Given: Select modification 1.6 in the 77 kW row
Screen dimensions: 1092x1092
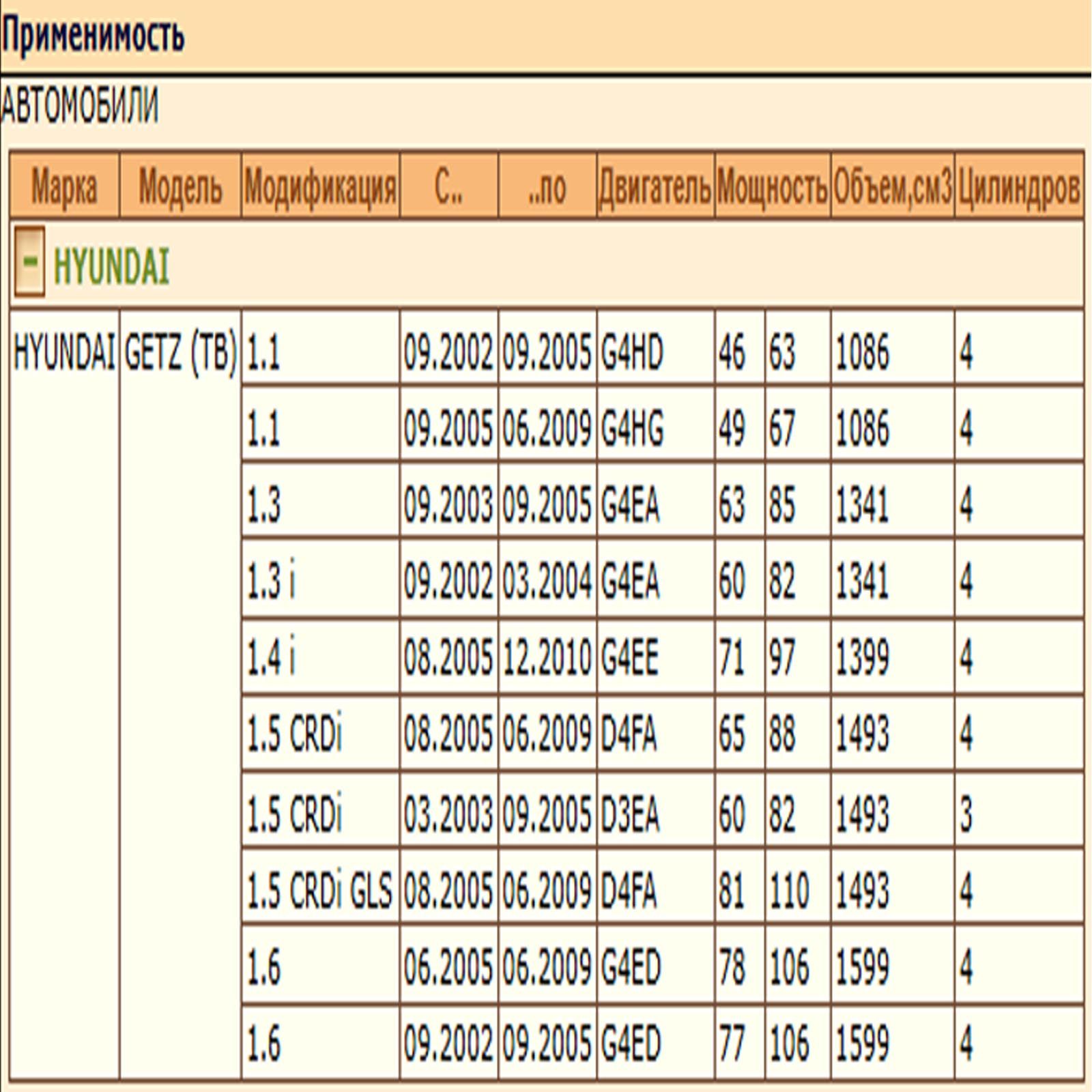Looking at the screenshot, I should point(320,1042).
